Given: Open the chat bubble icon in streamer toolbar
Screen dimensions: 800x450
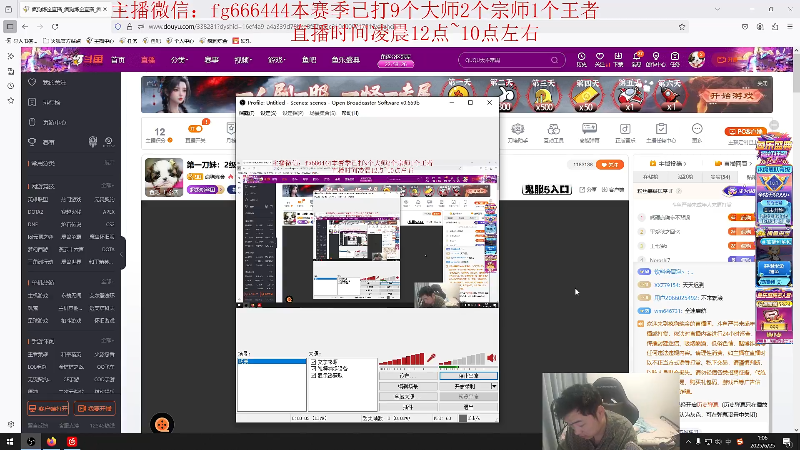Looking at the screenshot, I should click(x=589, y=129).
